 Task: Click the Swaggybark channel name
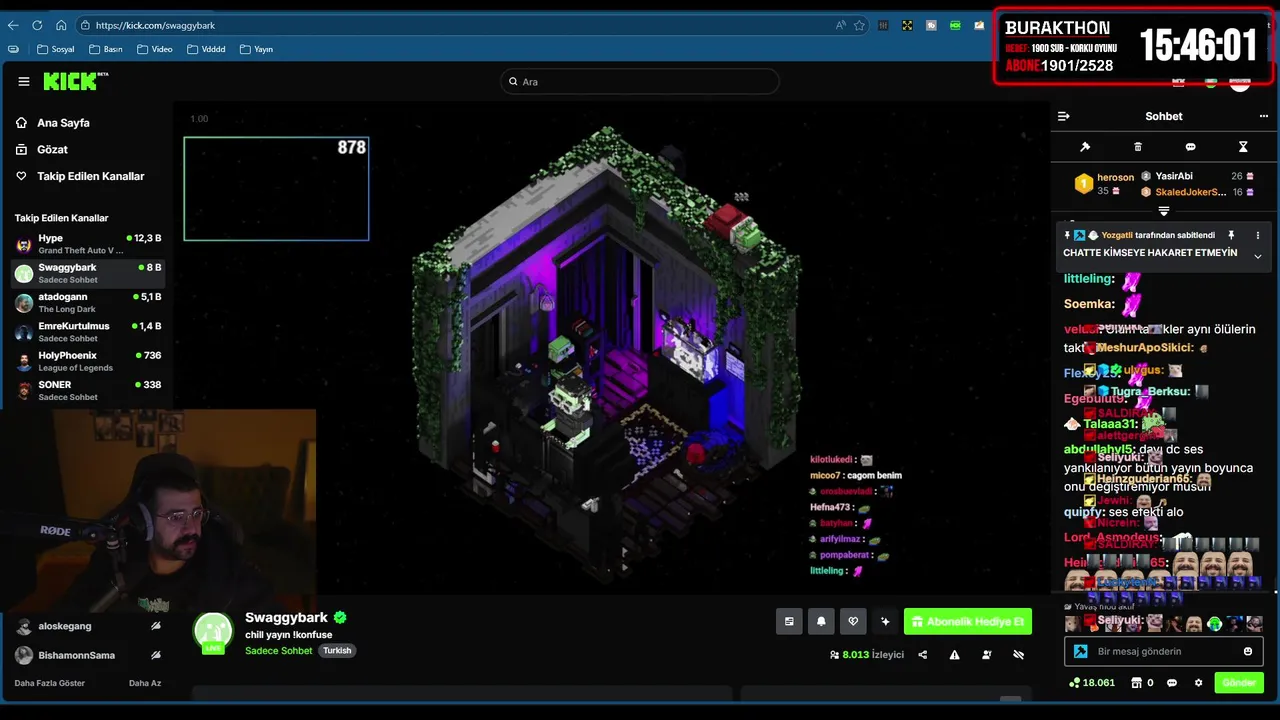coord(286,618)
